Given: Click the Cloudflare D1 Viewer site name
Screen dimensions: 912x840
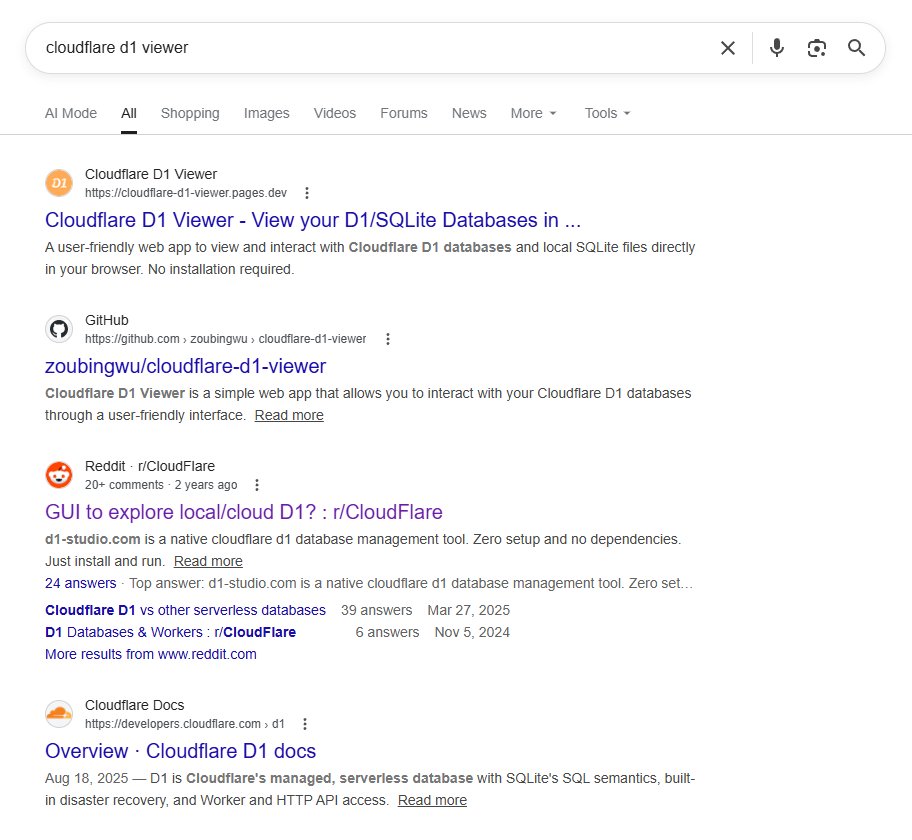Looking at the screenshot, I should 151,174.
